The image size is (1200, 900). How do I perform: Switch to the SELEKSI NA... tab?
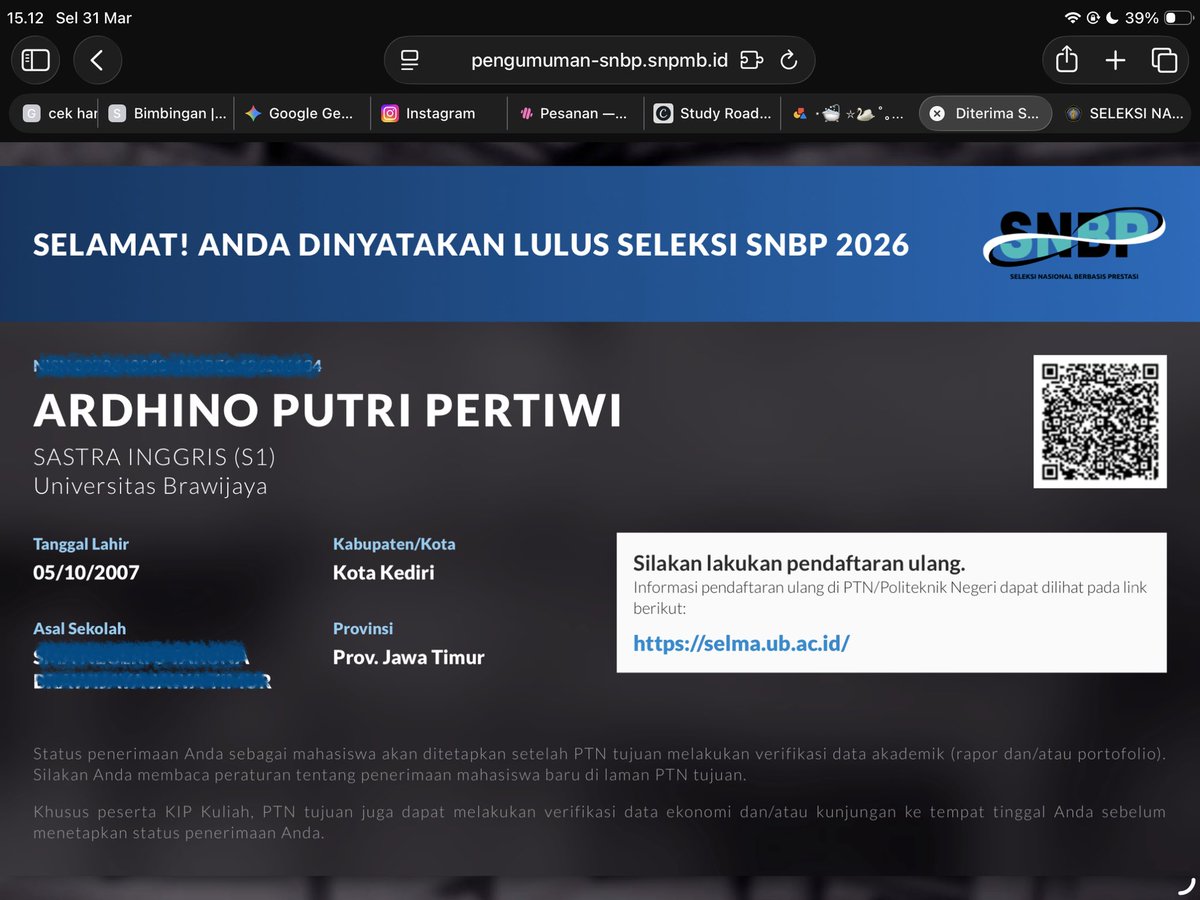(x=1122, y=114)
